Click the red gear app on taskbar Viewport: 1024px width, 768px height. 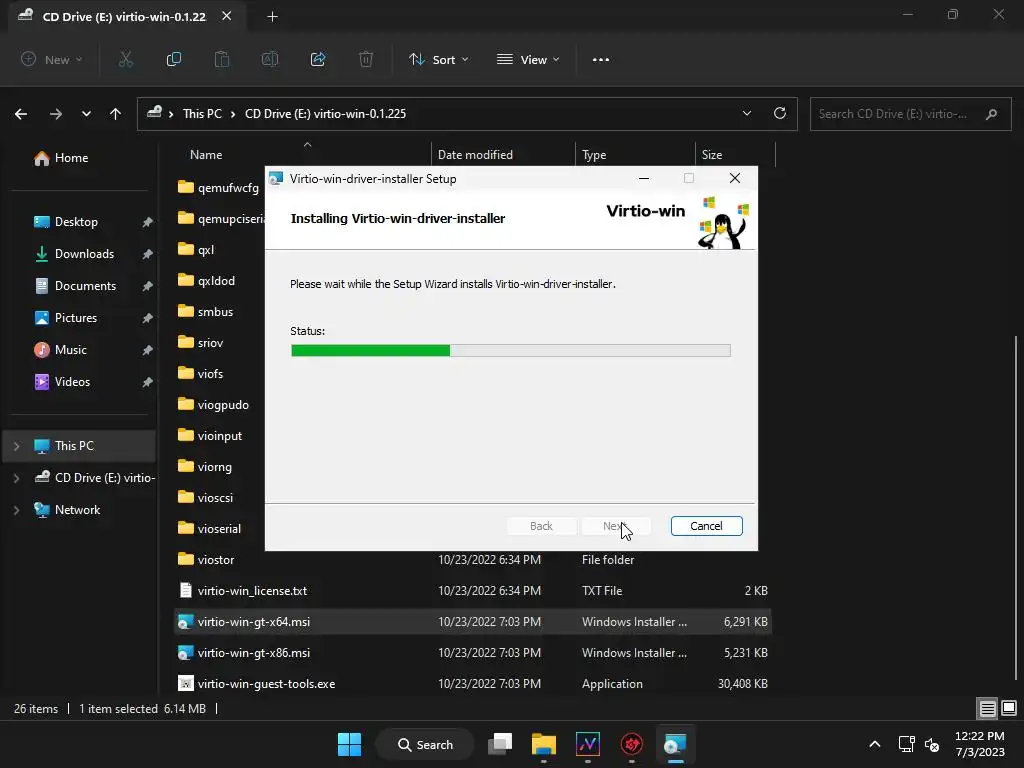pyautogui.click(x=632, y=744)
